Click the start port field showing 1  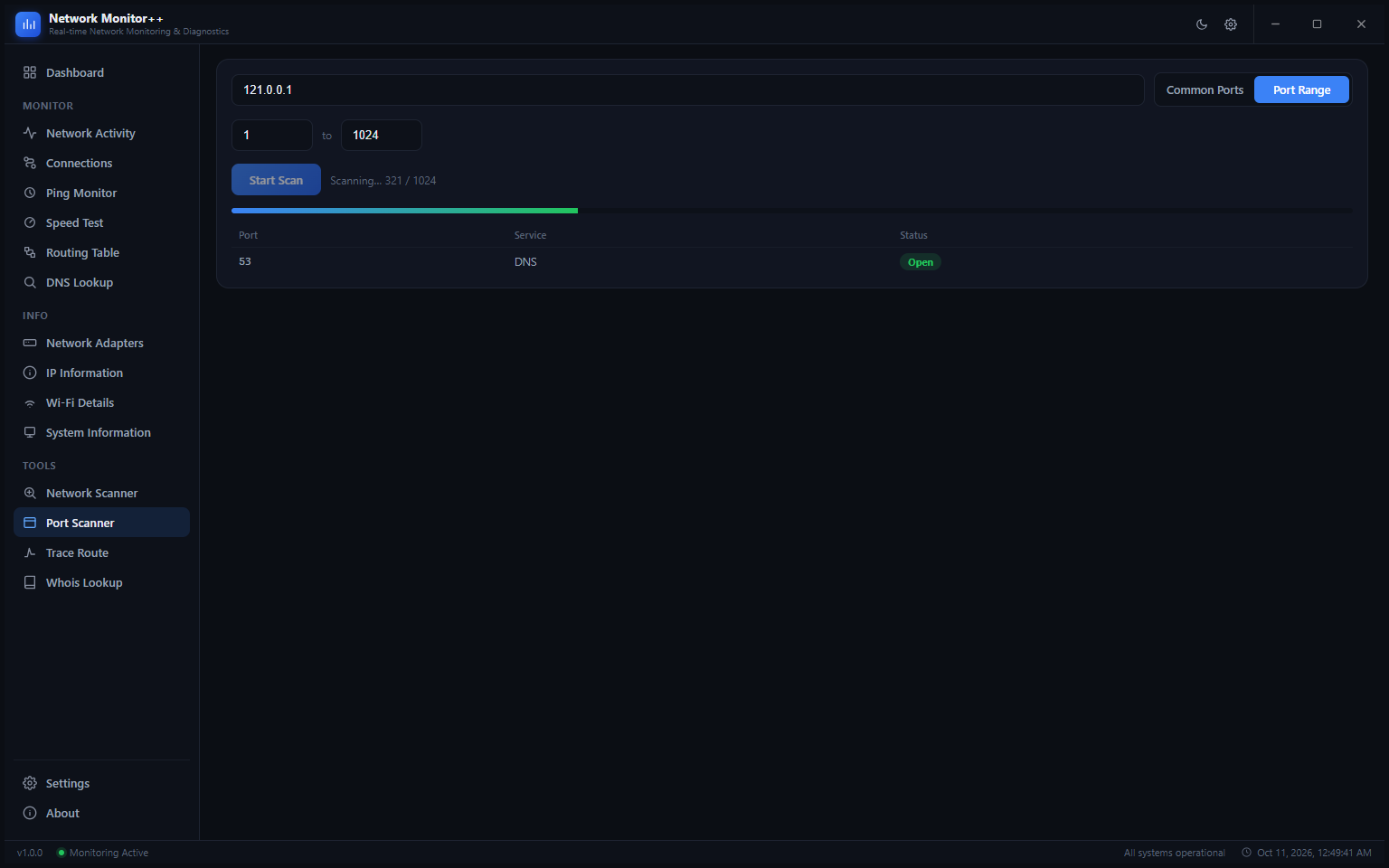point(272,135)
